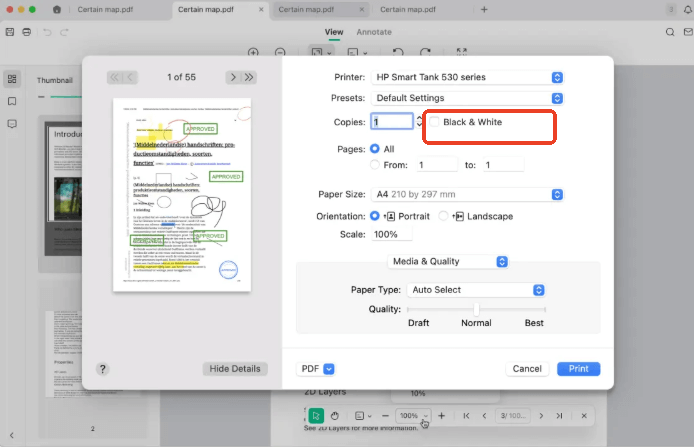This screenshot has height=447, width=694.
Task: Open the Printer dropdown
Action: 467,77
